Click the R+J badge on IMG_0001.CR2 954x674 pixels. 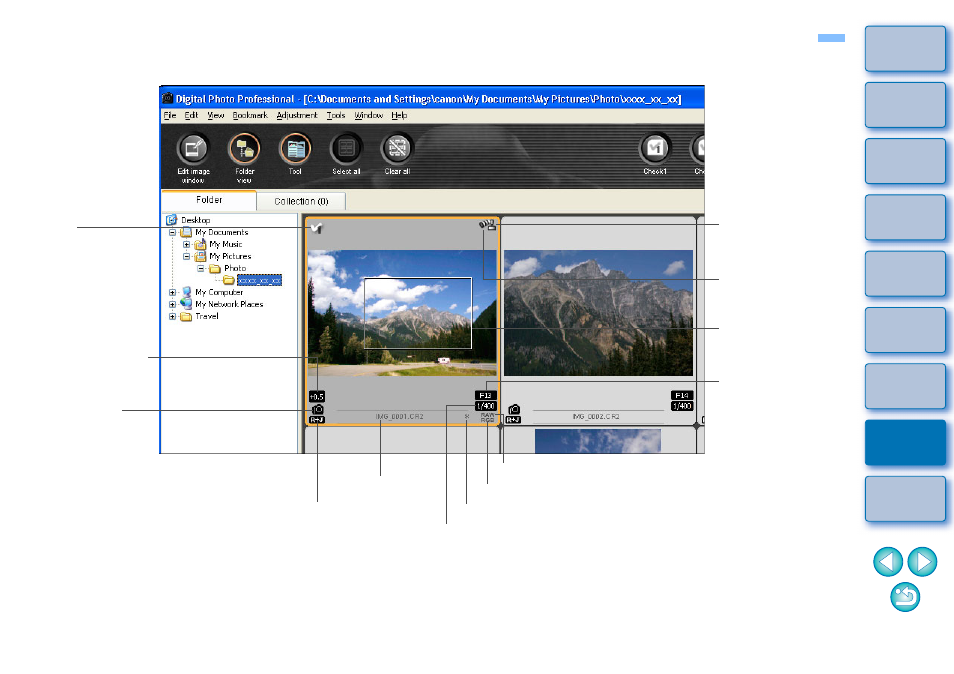(x=316, y=420)
